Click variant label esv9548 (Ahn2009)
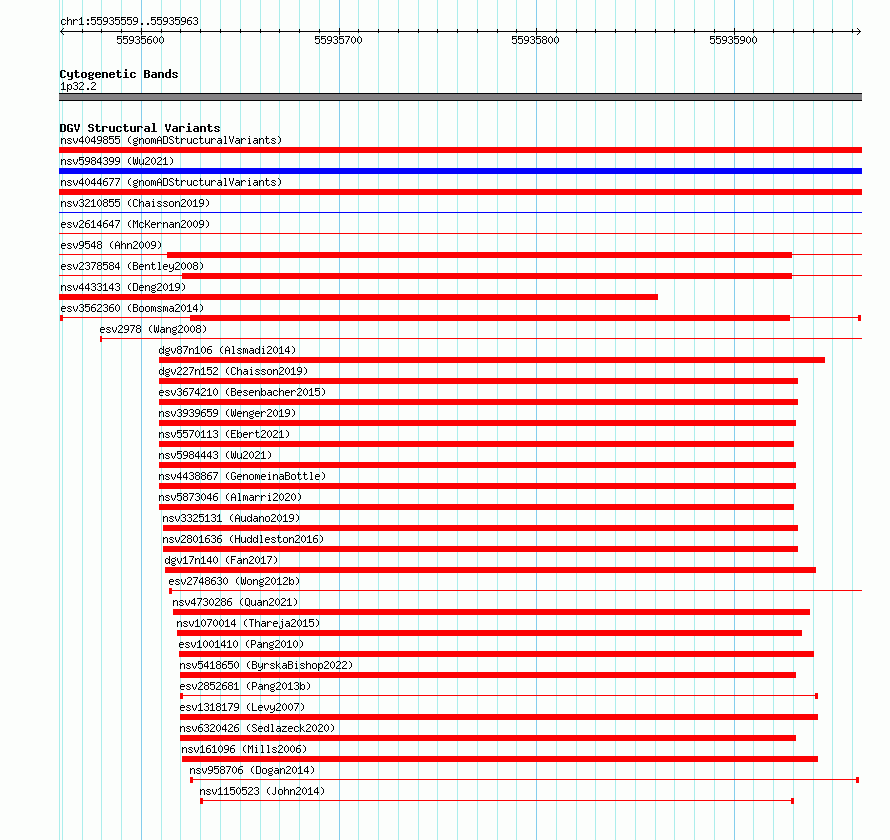The height and width of the screenshot is (840, 890). click(x=111, y=245)
